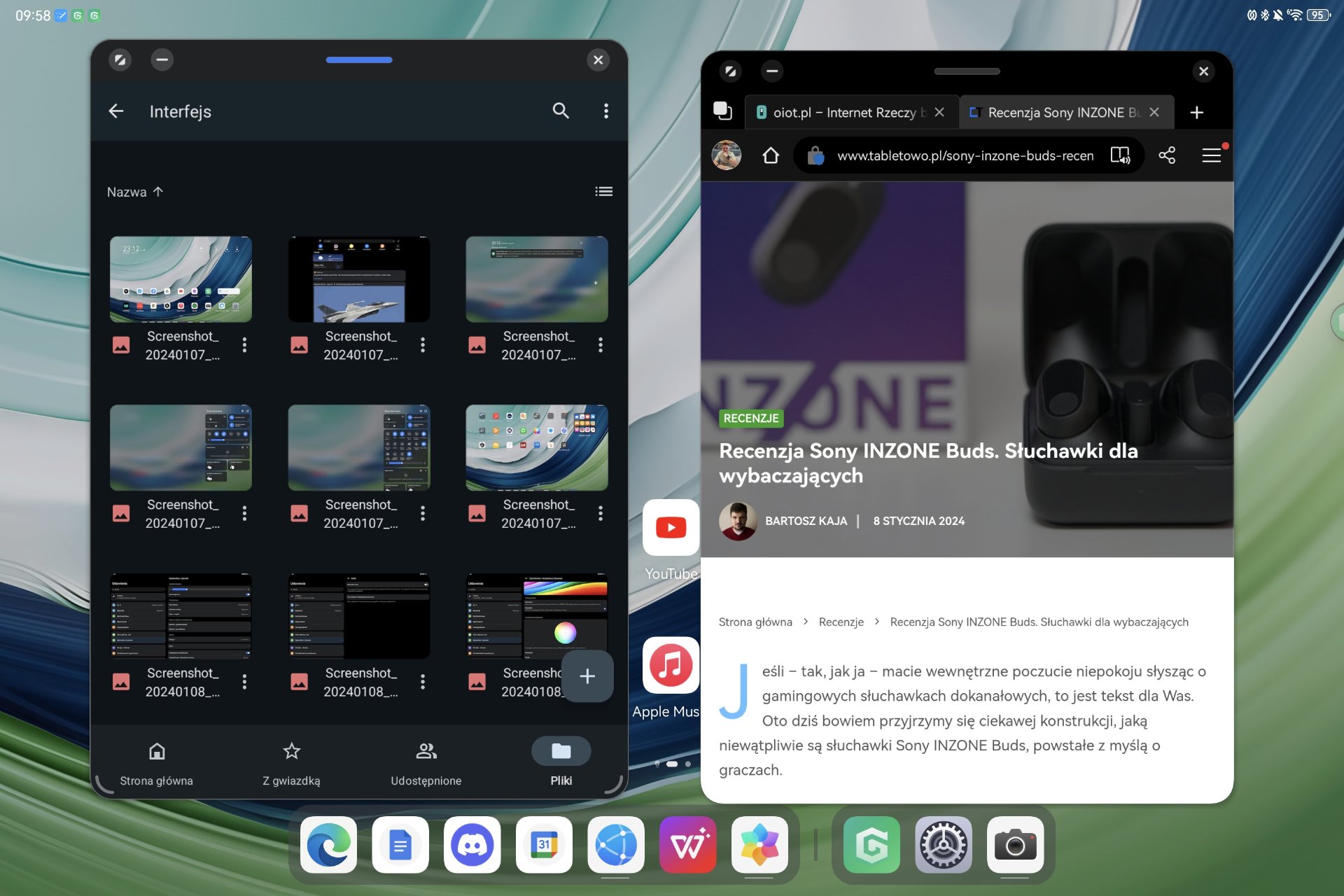Open the WPS Office app in the dock
Screen dimensions: 1344x896
(x=688, y=845)
